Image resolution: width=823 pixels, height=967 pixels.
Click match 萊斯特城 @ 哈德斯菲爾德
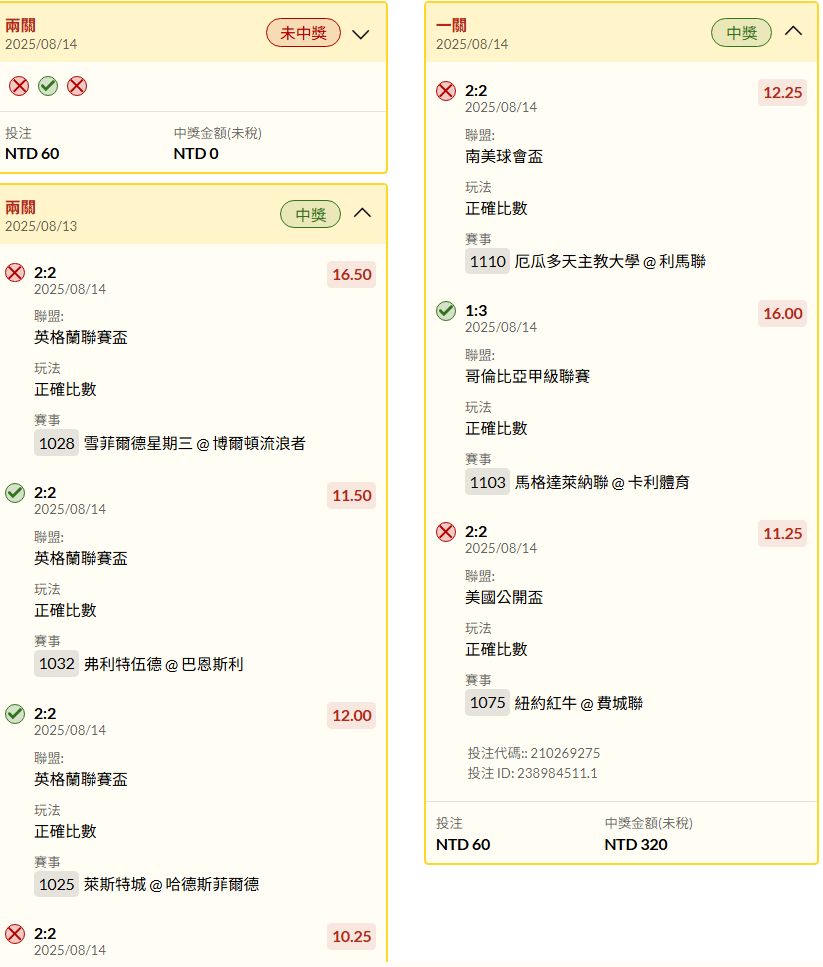coord(171,884)
